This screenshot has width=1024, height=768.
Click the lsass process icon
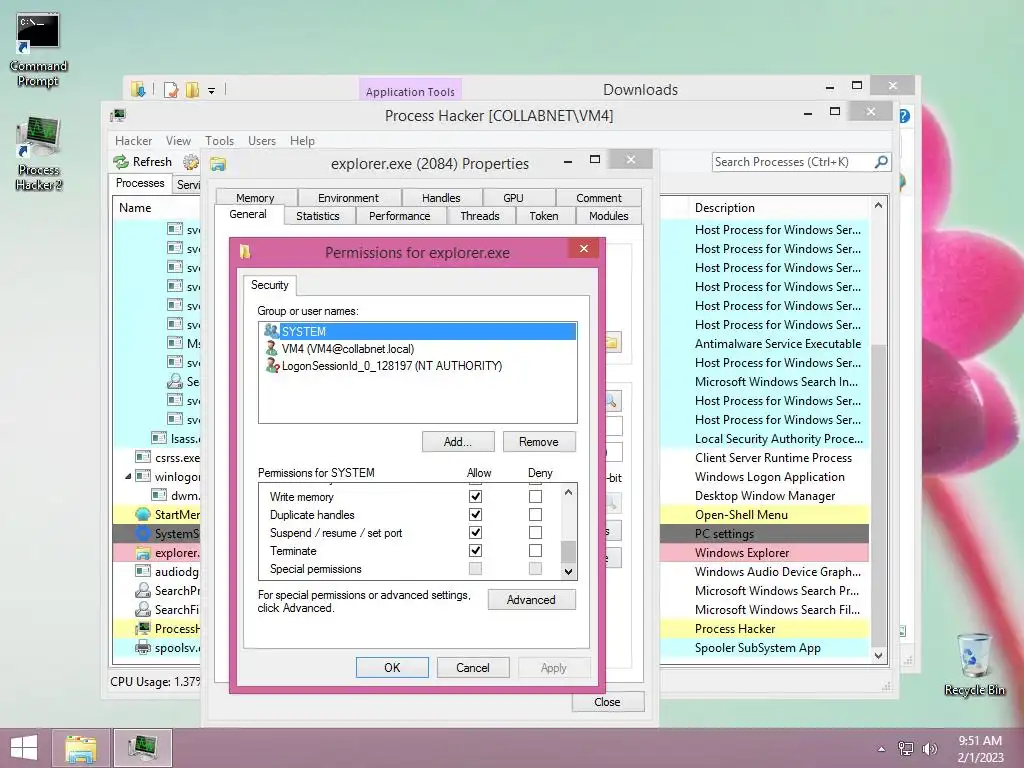pos(159,438)
